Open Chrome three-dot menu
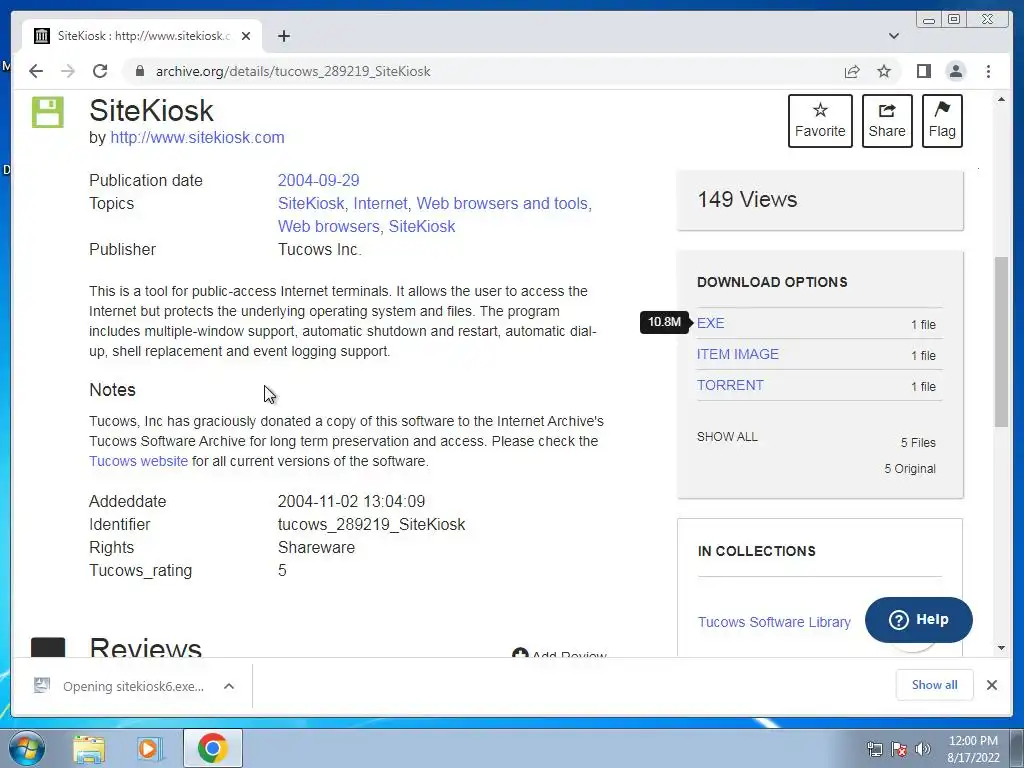The height and width of the screenshot is (768, 1024). 988,71
